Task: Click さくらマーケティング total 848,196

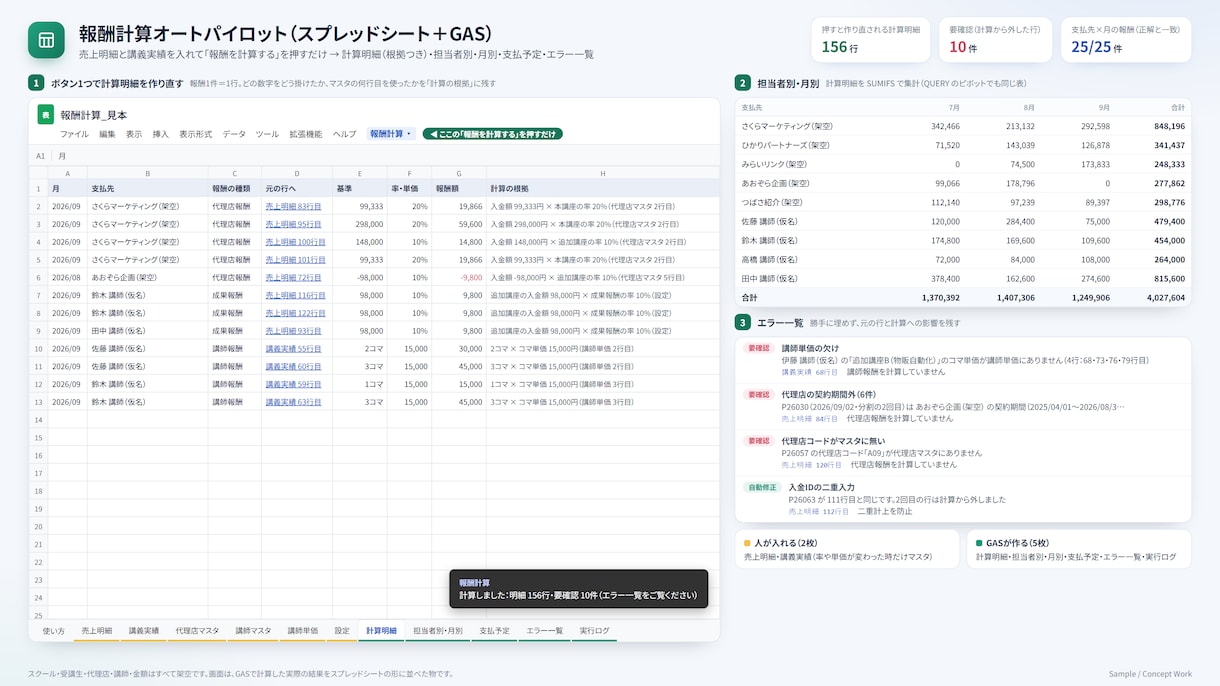Action: click(1168, 126)
